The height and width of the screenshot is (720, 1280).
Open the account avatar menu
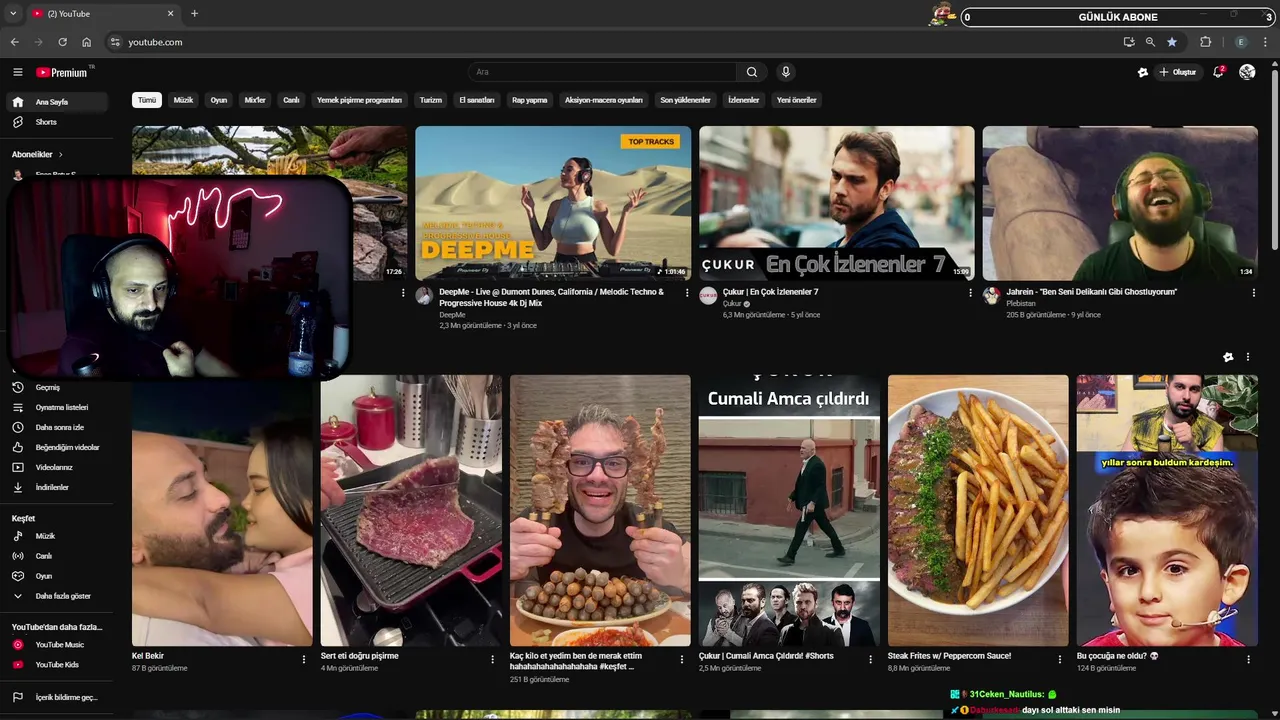point(1247,72)
